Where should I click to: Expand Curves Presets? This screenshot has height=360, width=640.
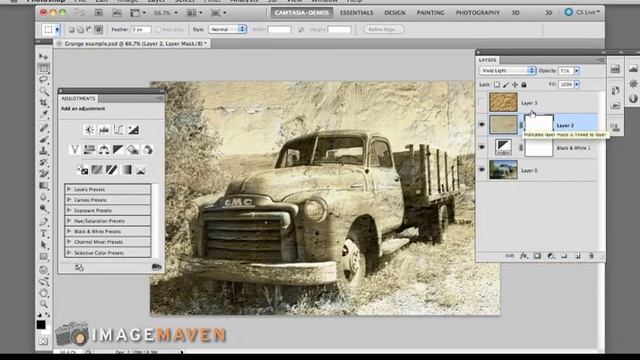pyautogui.click(x=69, y=200)
